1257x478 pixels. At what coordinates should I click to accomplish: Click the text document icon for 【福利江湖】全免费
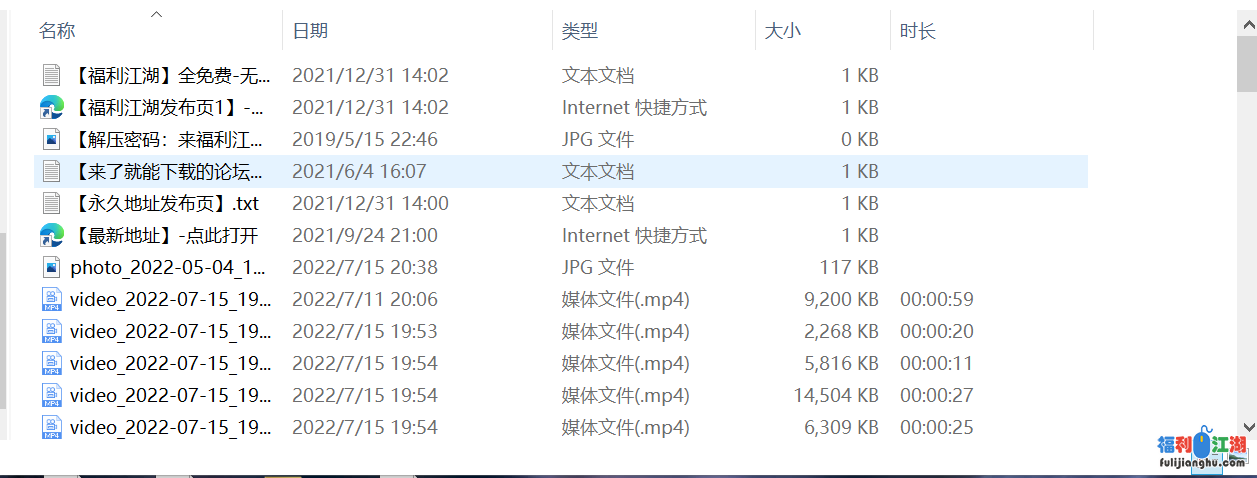point(51,75)
